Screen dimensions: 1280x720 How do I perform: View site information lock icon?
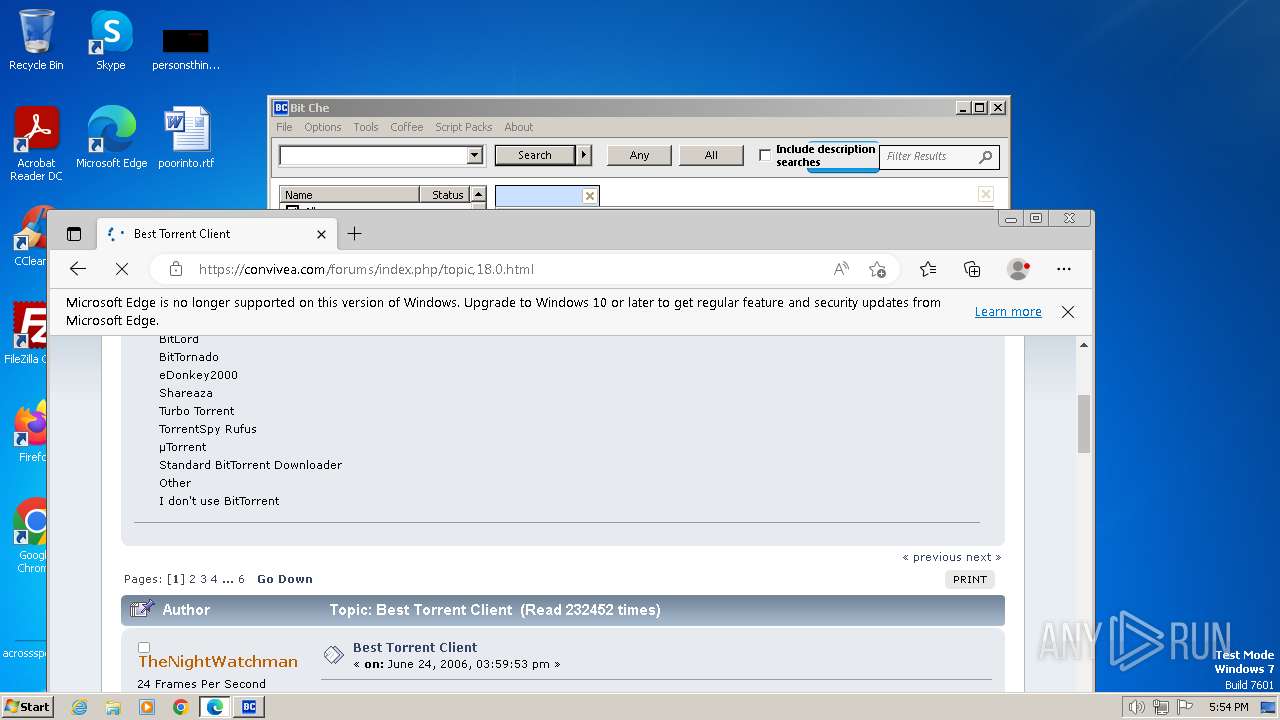[176, 269]
